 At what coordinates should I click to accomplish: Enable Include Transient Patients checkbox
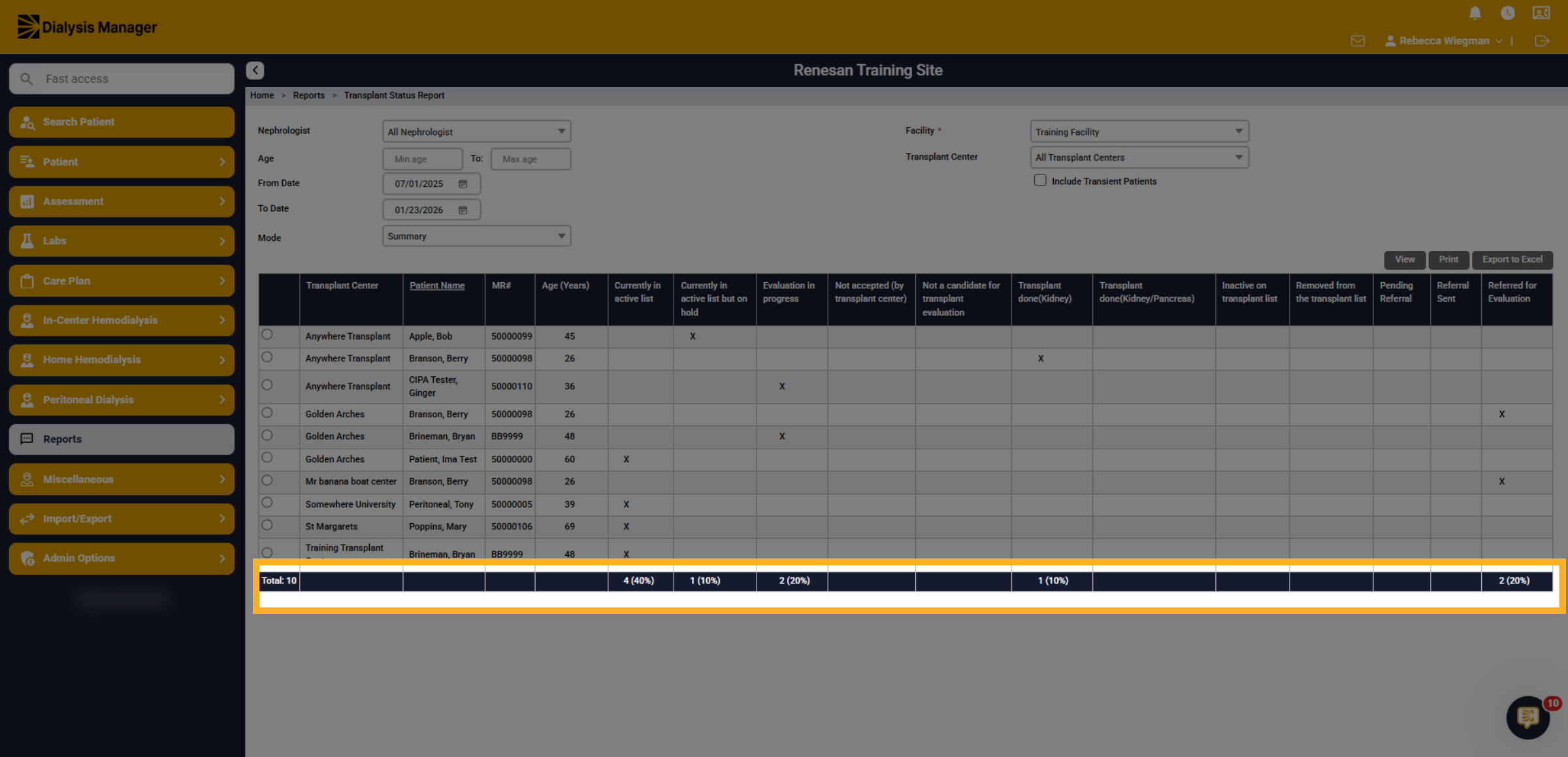(x=1040, y=180)
